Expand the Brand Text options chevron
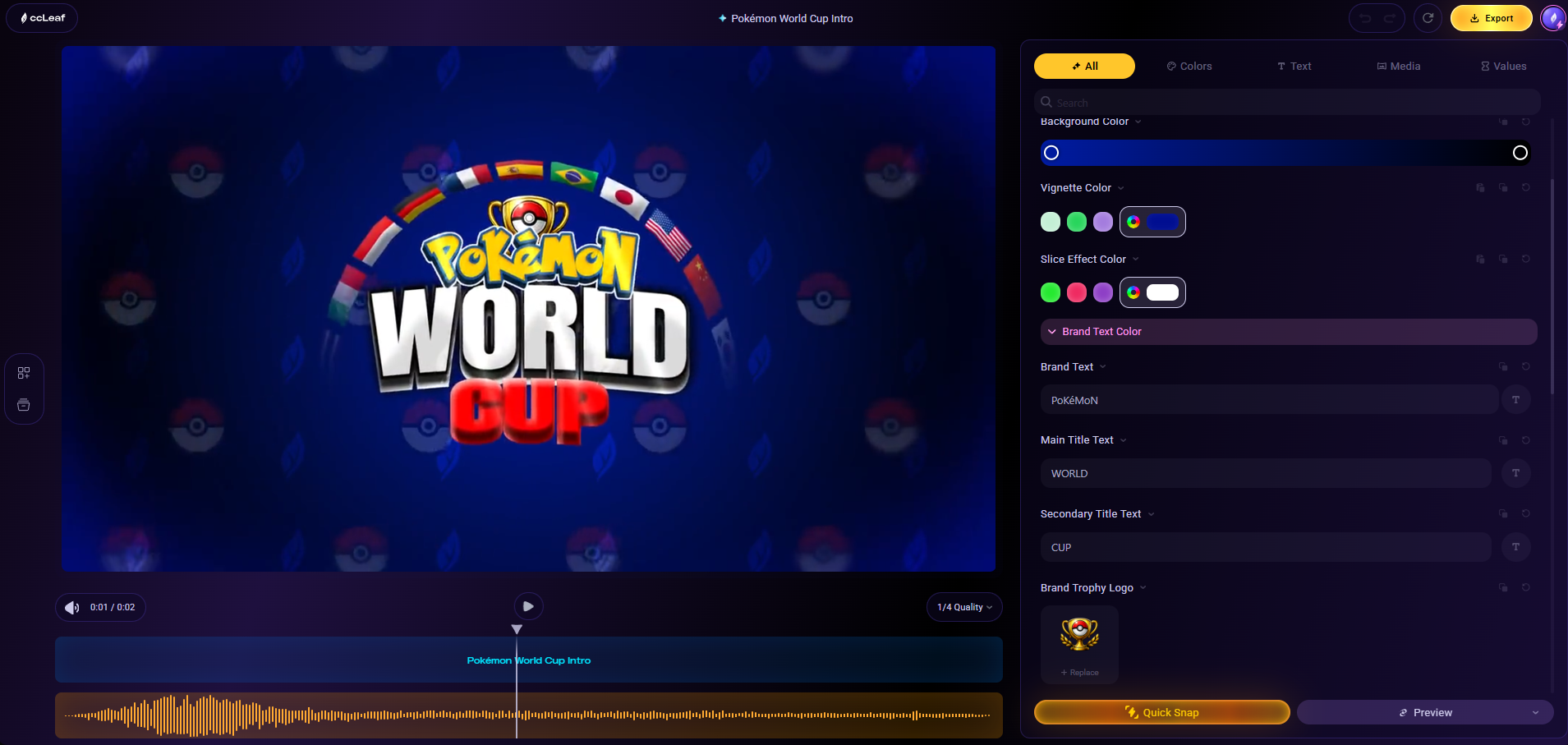The image size is (1568, 745). (x=1103, y=367)
